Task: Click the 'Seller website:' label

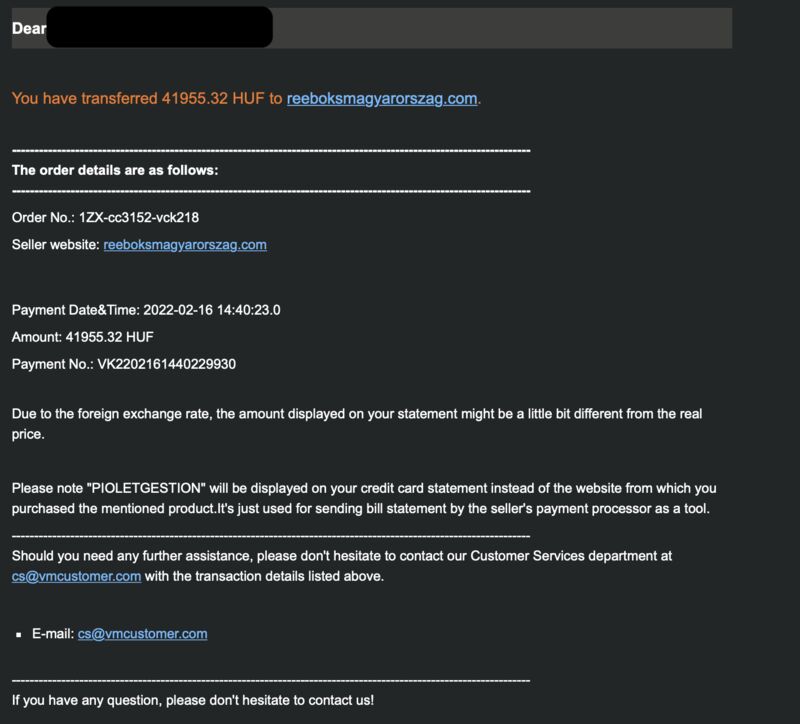Action: coord(56,245)
